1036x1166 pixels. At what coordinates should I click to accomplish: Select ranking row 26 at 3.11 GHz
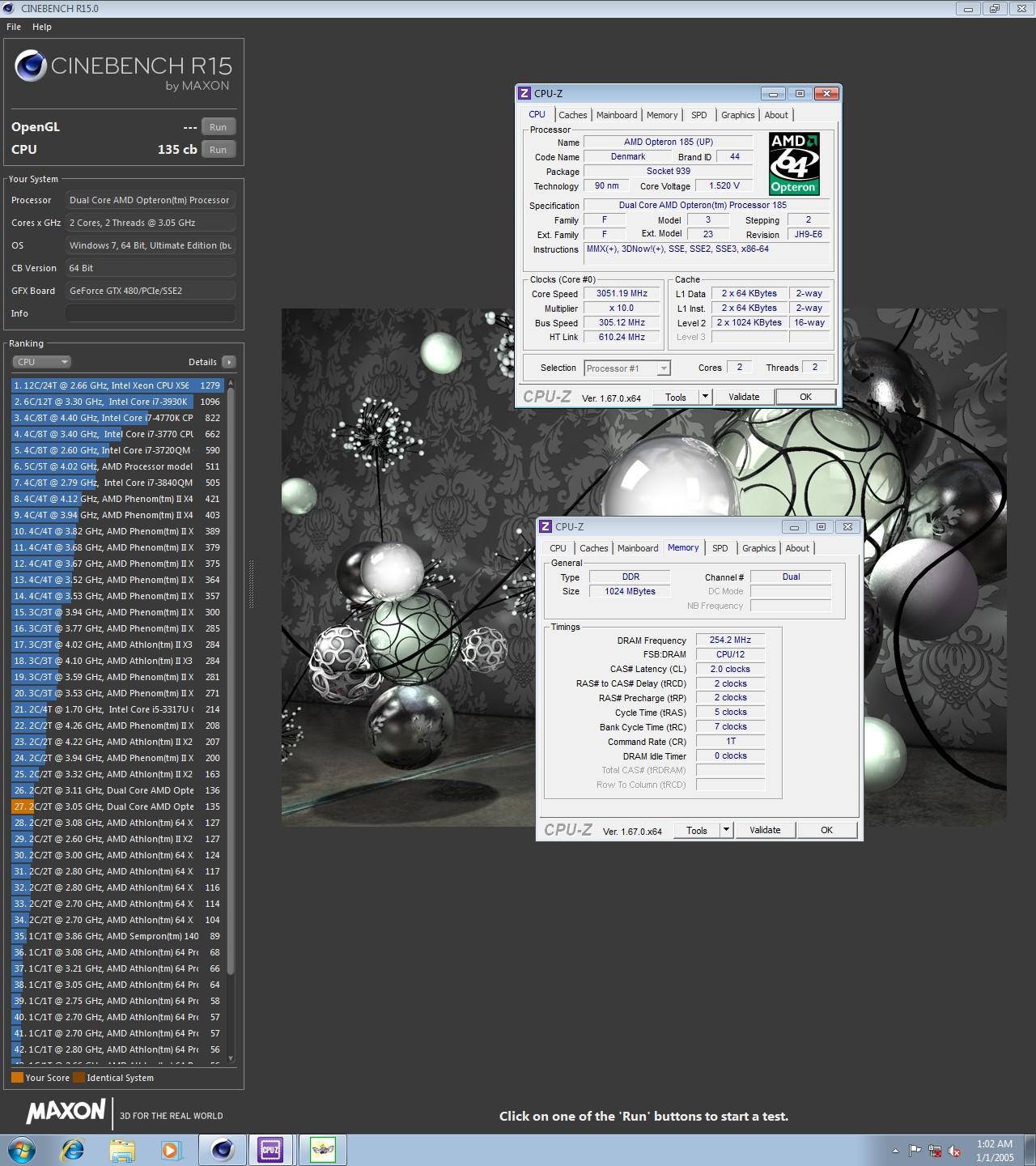pyautogui.click(x=117, y=790)
